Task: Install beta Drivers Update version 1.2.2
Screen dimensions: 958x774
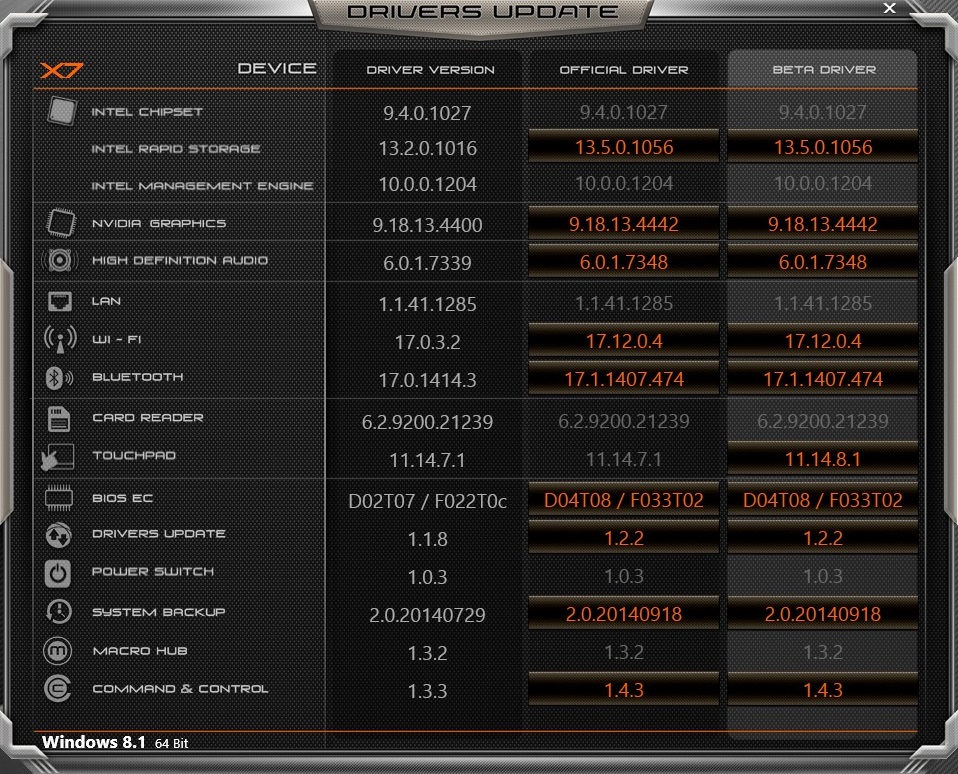Action: pyautogui.click(x=823, y=538)
